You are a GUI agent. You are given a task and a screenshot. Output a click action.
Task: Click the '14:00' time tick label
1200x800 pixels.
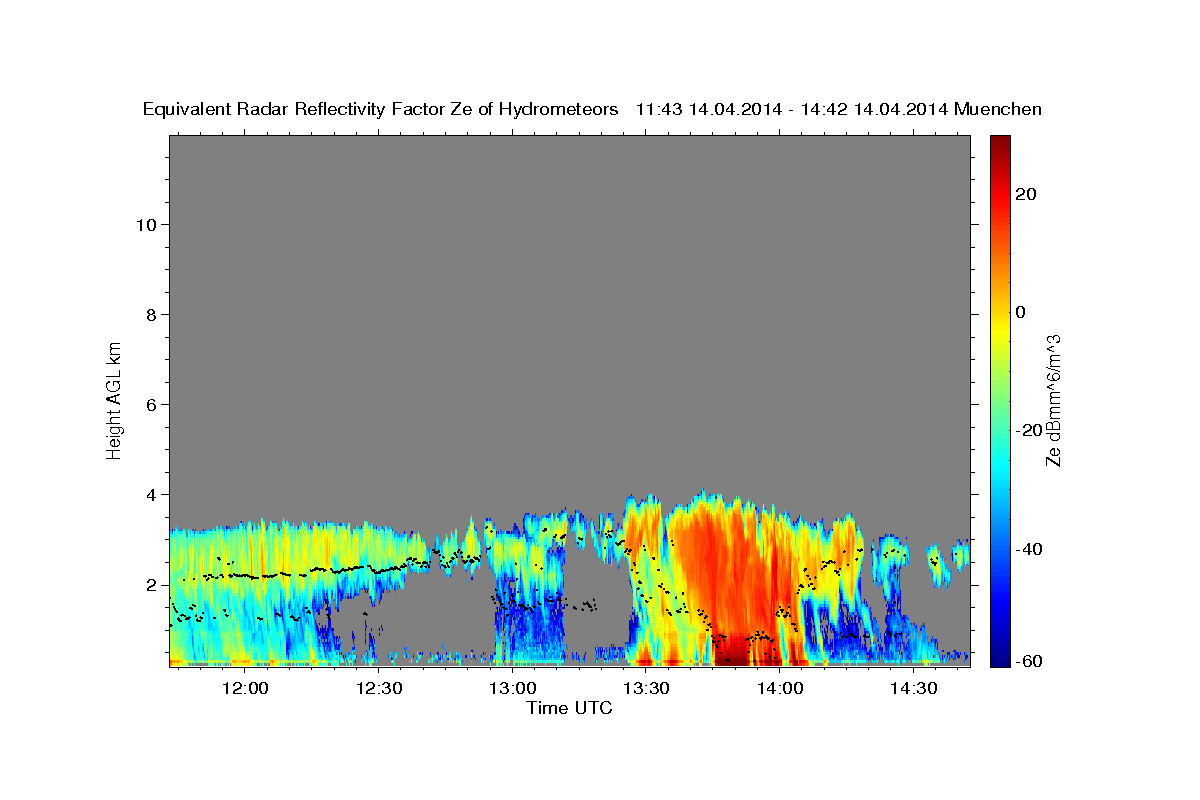pos(780,689)
